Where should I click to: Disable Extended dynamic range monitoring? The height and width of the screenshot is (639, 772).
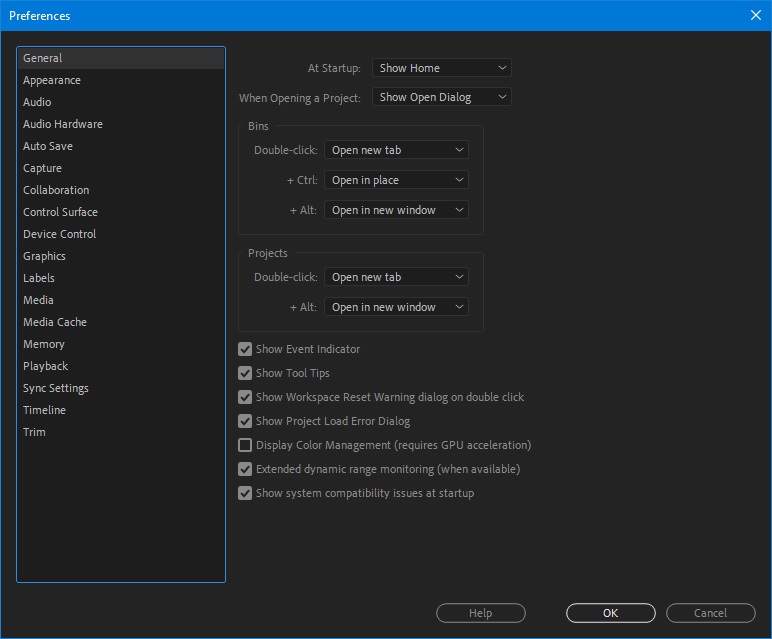(x=245, y=469)
